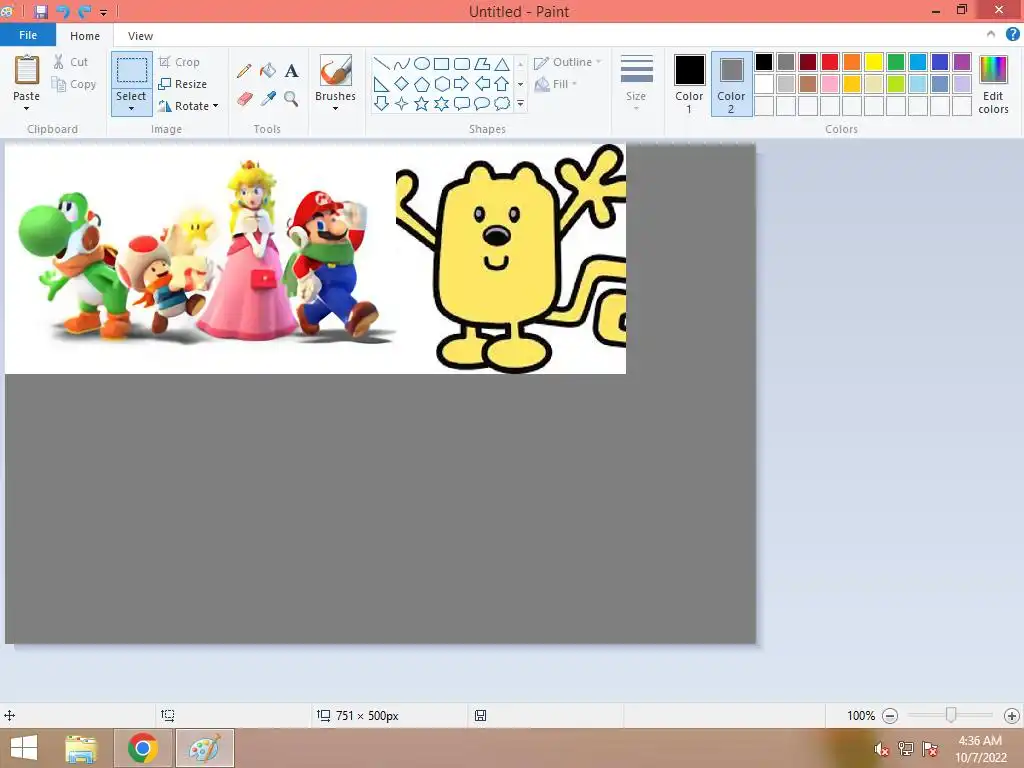Image resolution: width=1024 pixels, height=768 pixels.
Task: Activate the Color 2 box
Action: (x=731, y=84)
